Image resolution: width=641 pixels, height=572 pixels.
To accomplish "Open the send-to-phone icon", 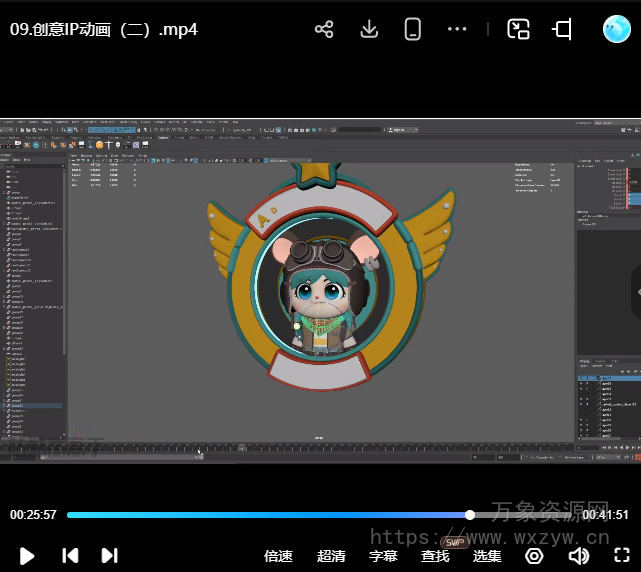I will [x=413, y=29].
